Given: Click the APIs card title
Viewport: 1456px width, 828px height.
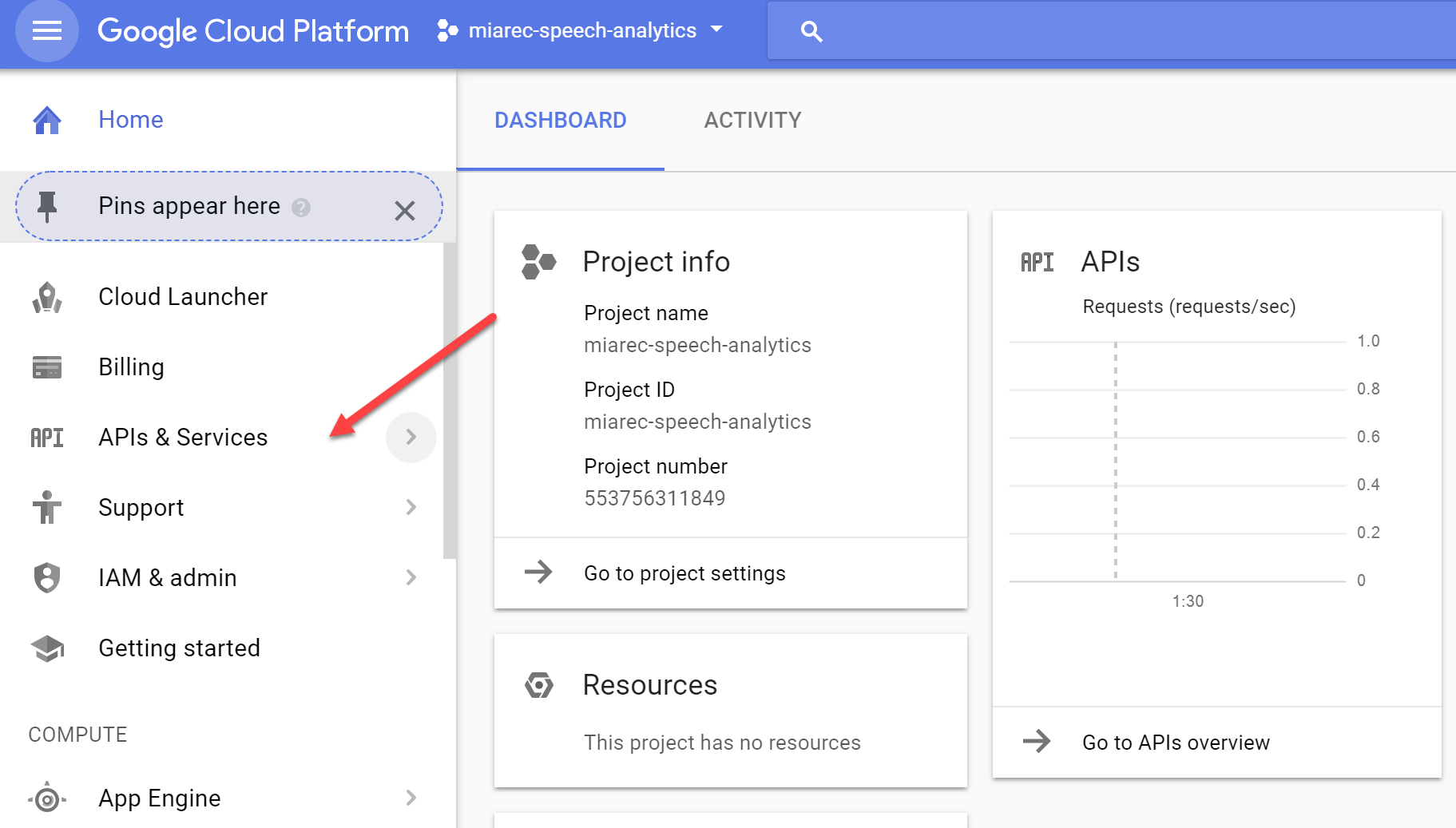Looking at the screenshot, I should click(1110, 262).
